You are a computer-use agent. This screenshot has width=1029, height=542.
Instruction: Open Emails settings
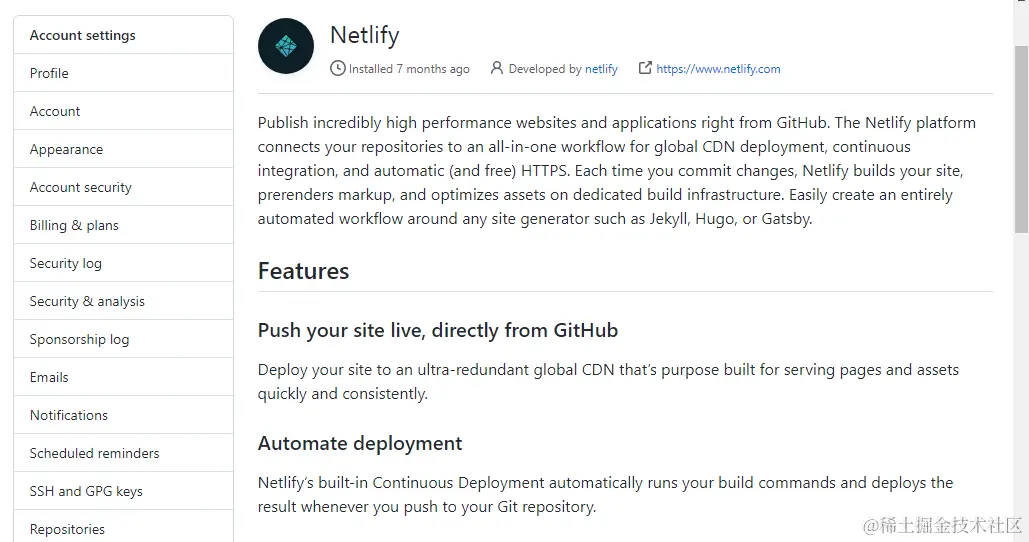point(123,377)
